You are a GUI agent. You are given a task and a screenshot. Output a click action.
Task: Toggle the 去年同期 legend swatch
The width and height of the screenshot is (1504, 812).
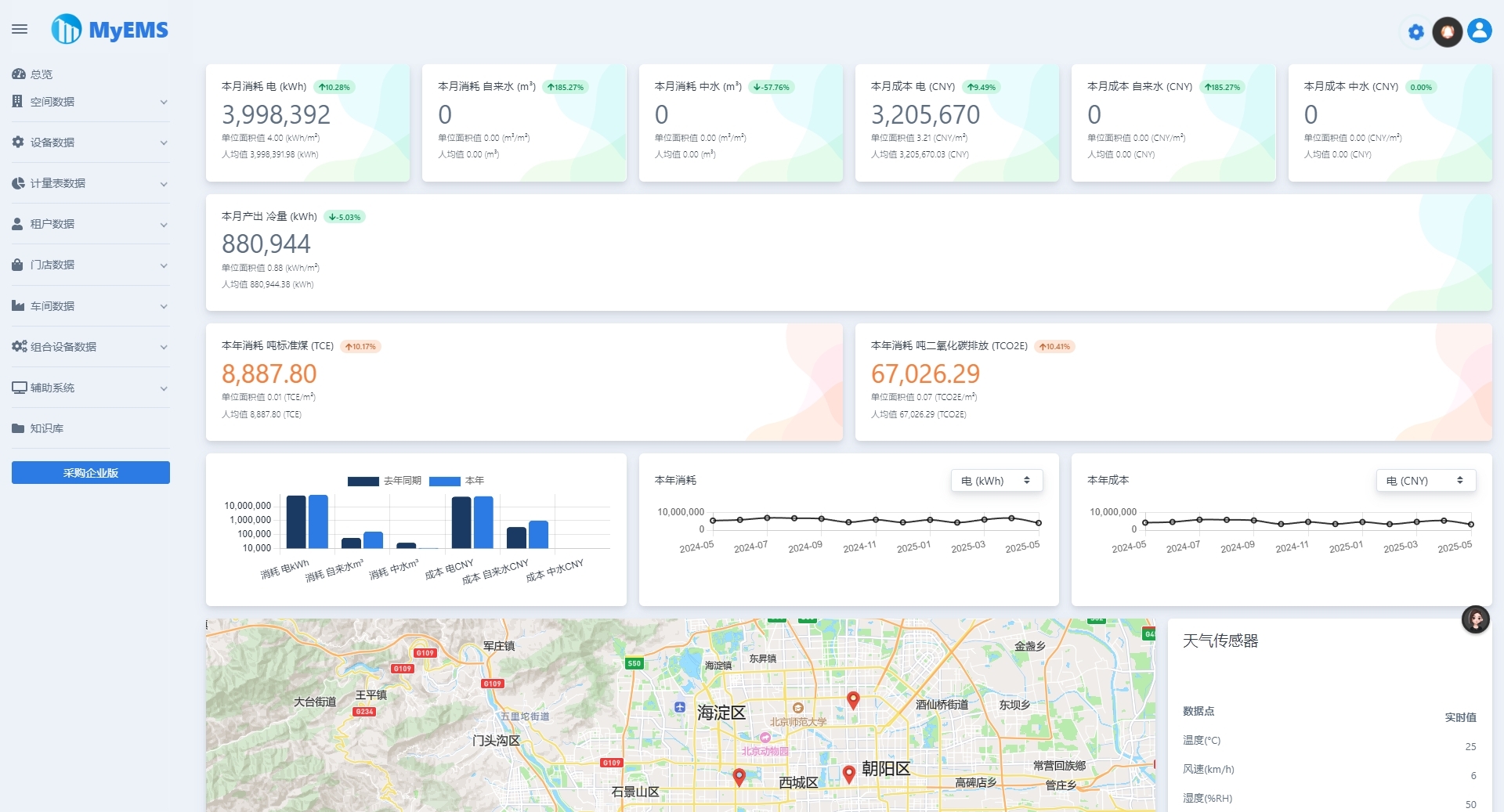pos(363,481)
